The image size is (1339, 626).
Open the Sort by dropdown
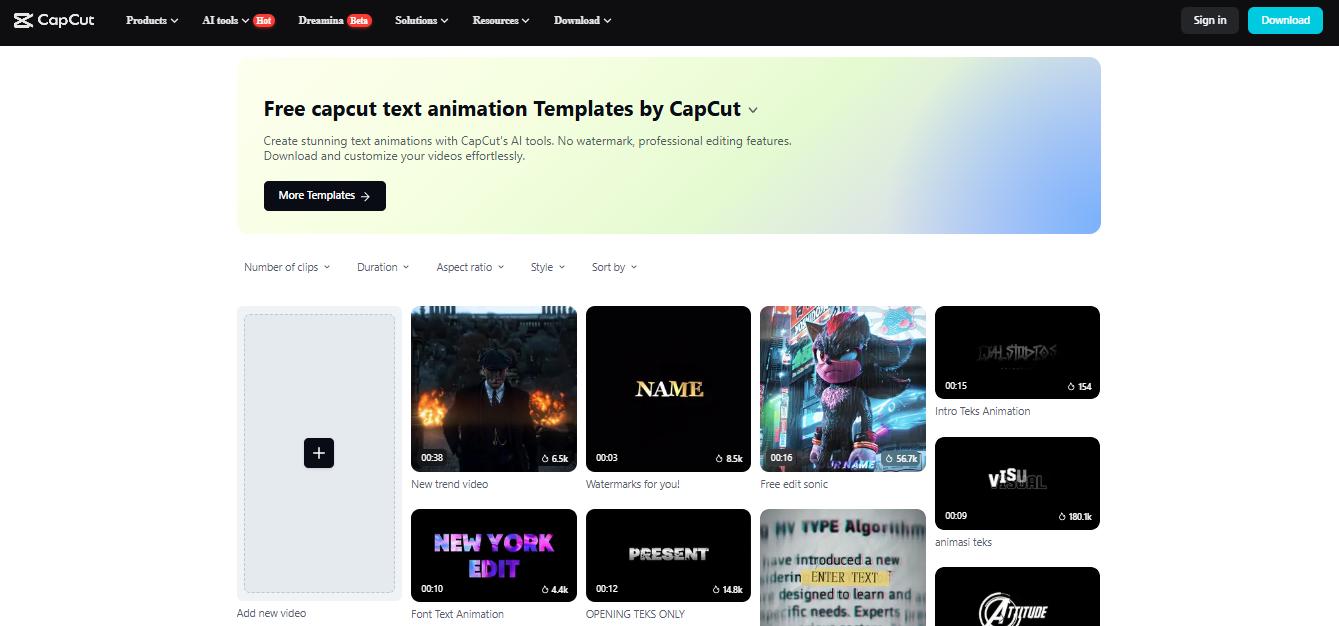click(x=613, y=267)
